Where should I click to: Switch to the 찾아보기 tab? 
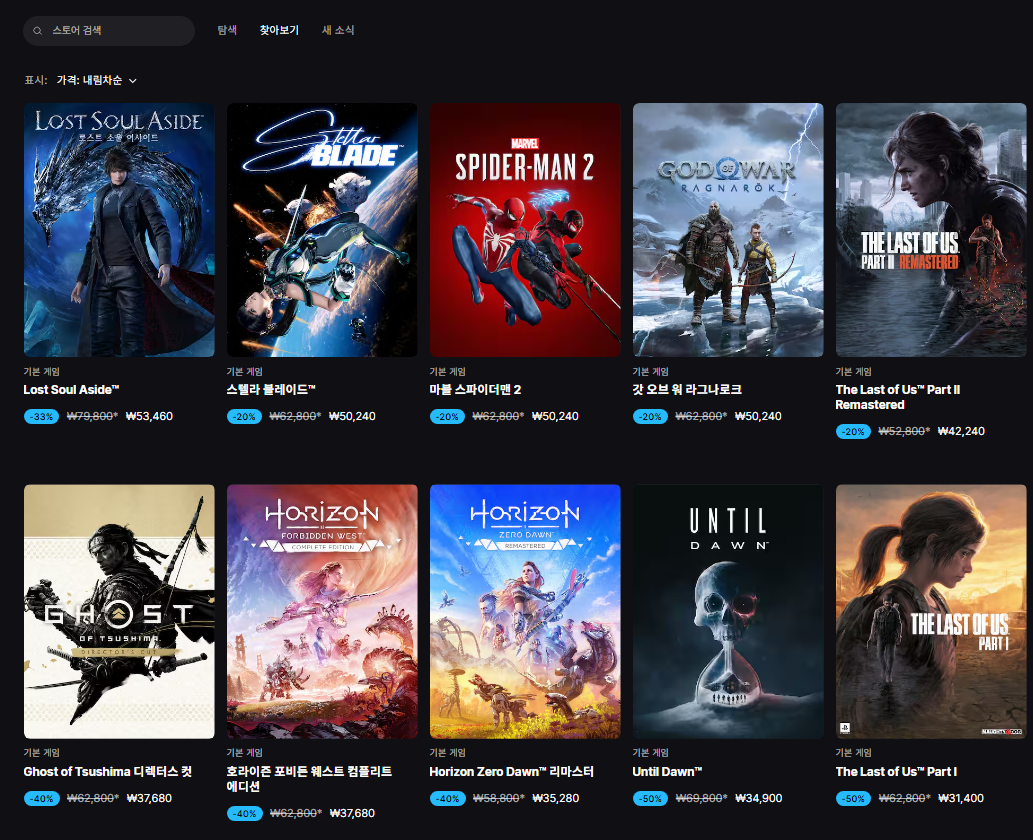(279, 30)
